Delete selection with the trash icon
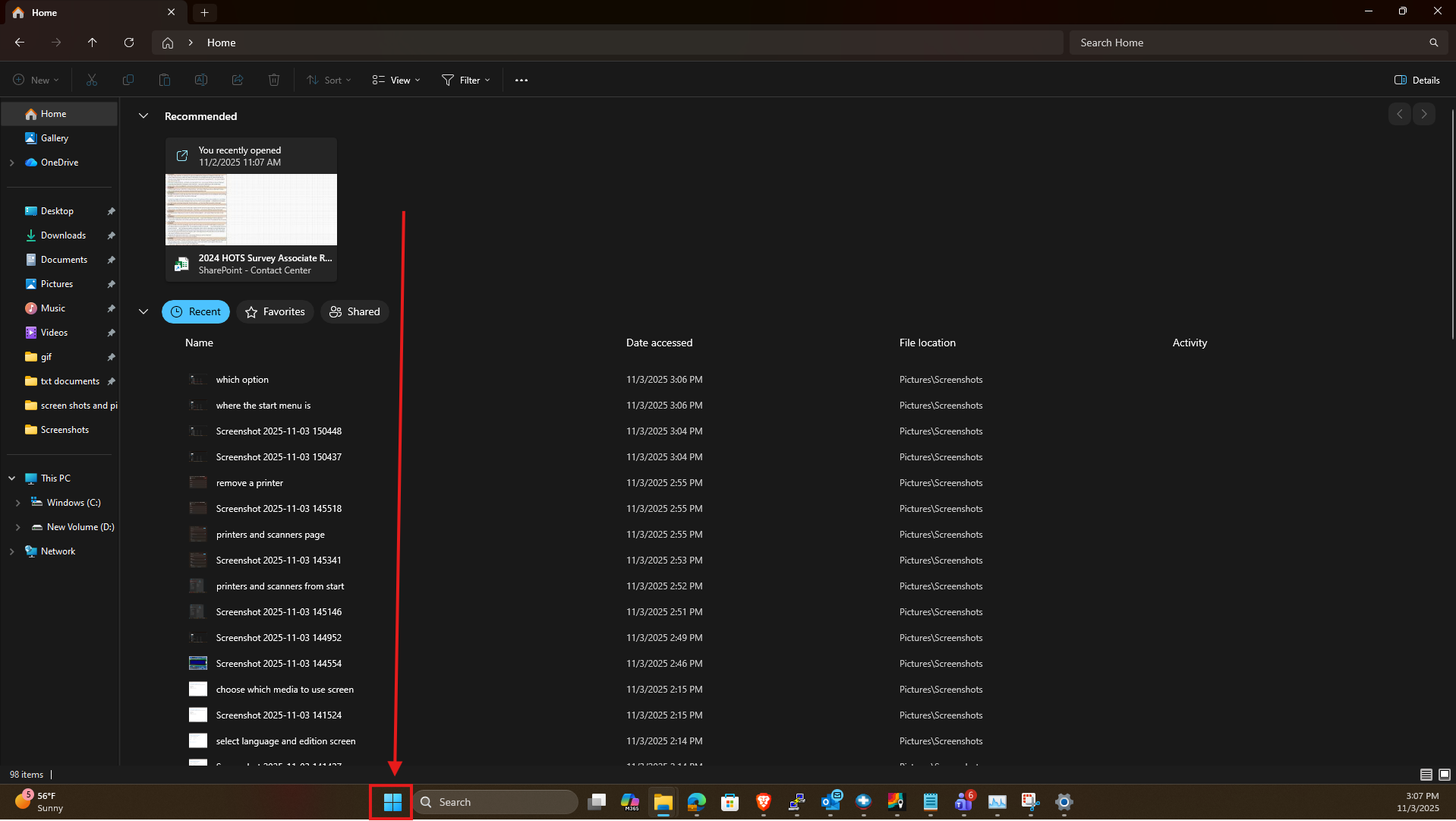The width and height of the screenshot is (1456, 821). coord(273,80)
